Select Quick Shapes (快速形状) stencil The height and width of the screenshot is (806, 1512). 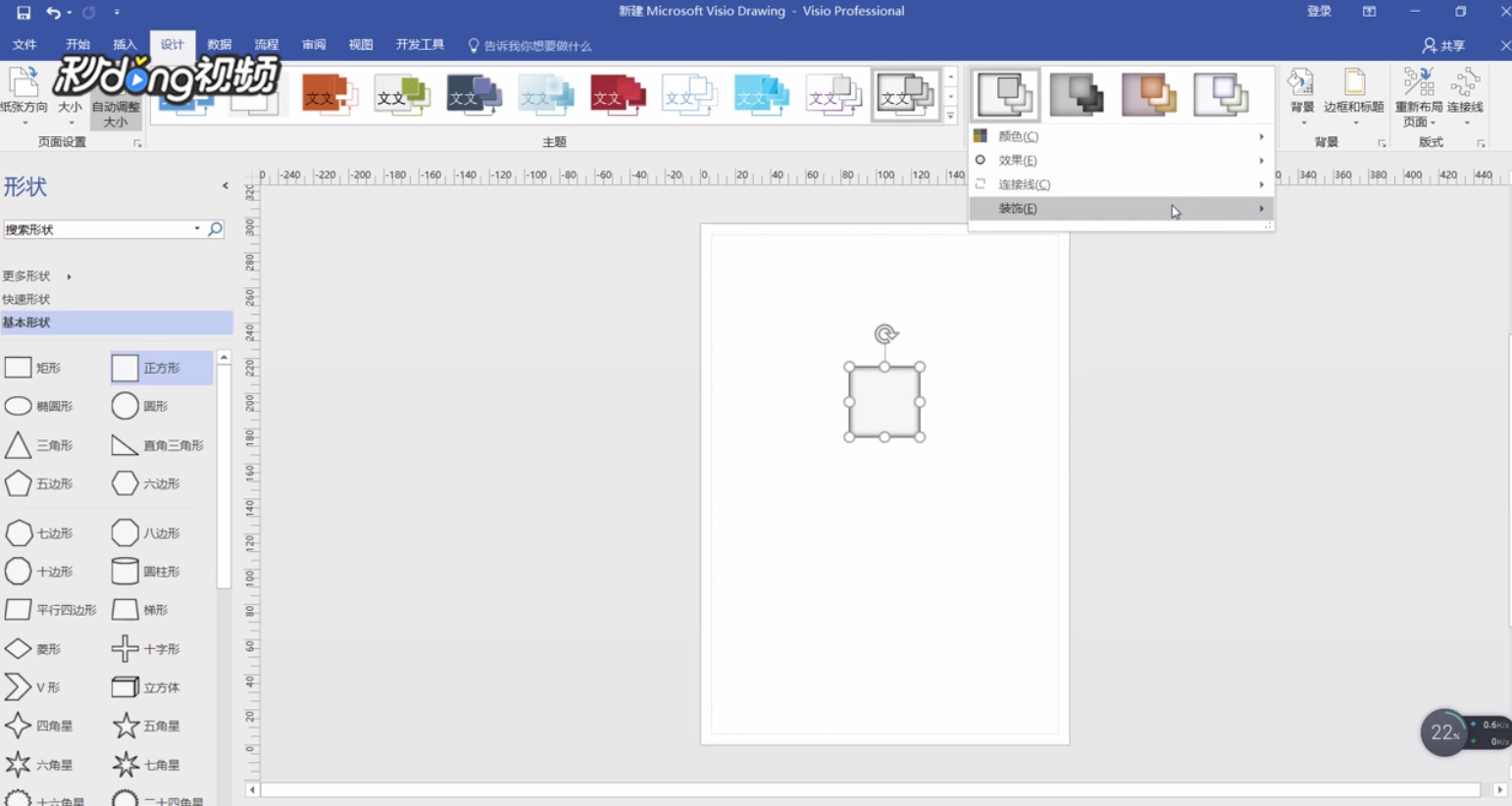click(26, 299)
